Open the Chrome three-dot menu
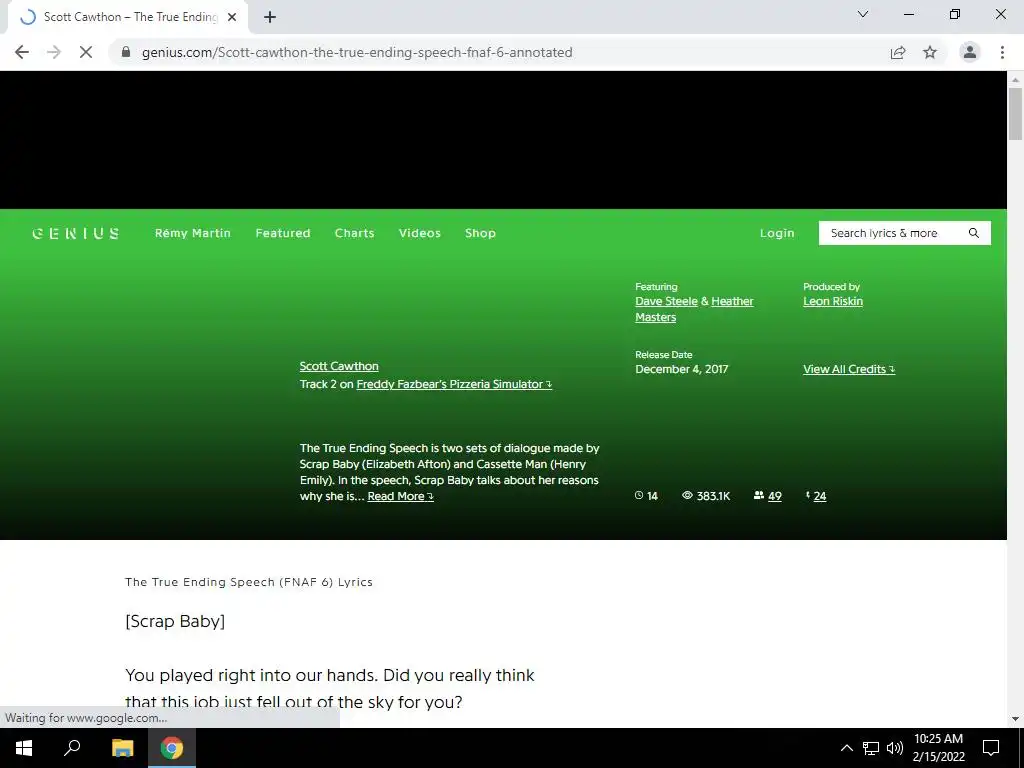 click(x=1002, y=52)
